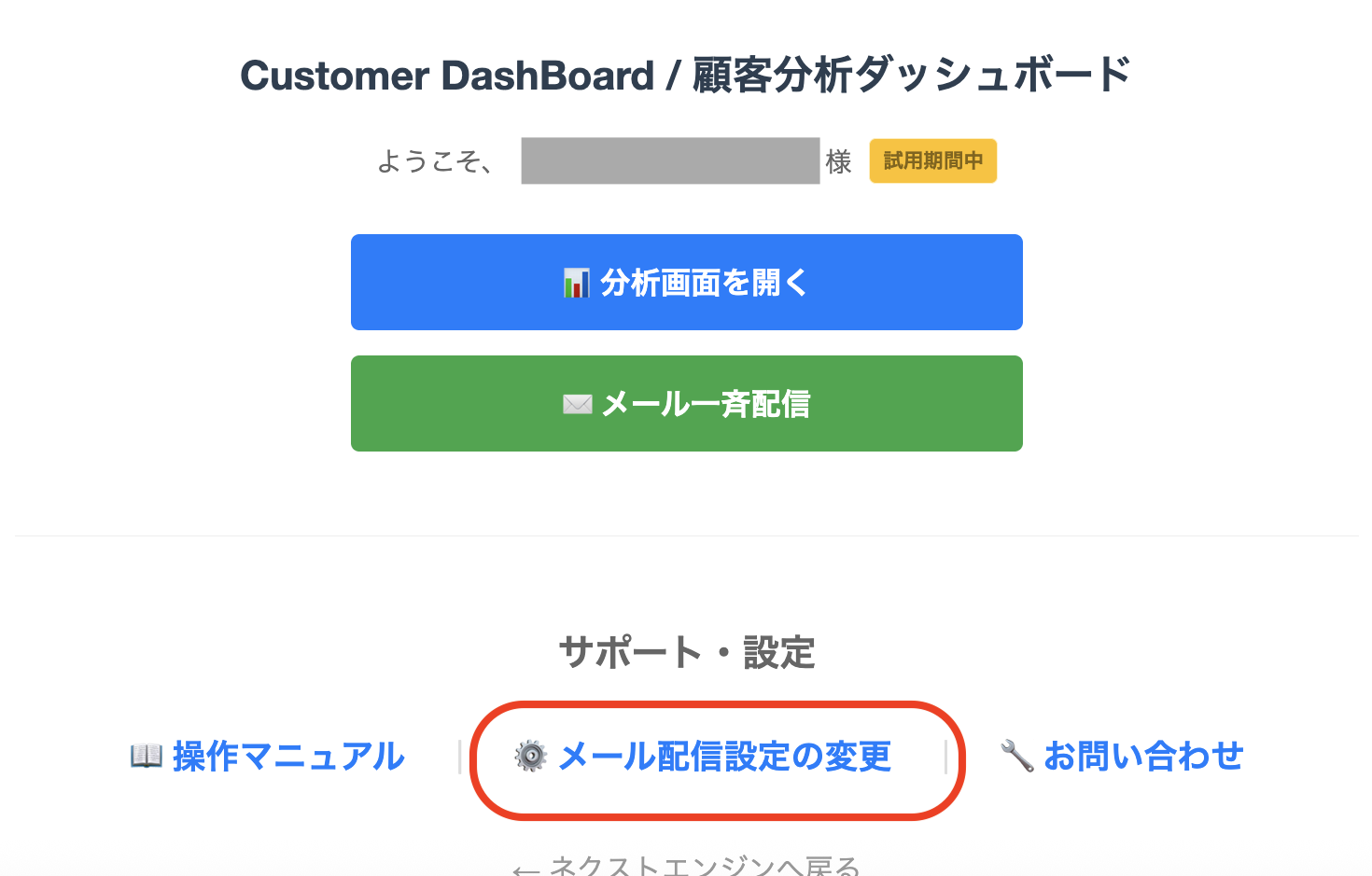Image resolution: width=1372 pixels, height=876 pixels.
Task: Click the wrench icon beside お問い合わせ
Action: pos(1016,756)
